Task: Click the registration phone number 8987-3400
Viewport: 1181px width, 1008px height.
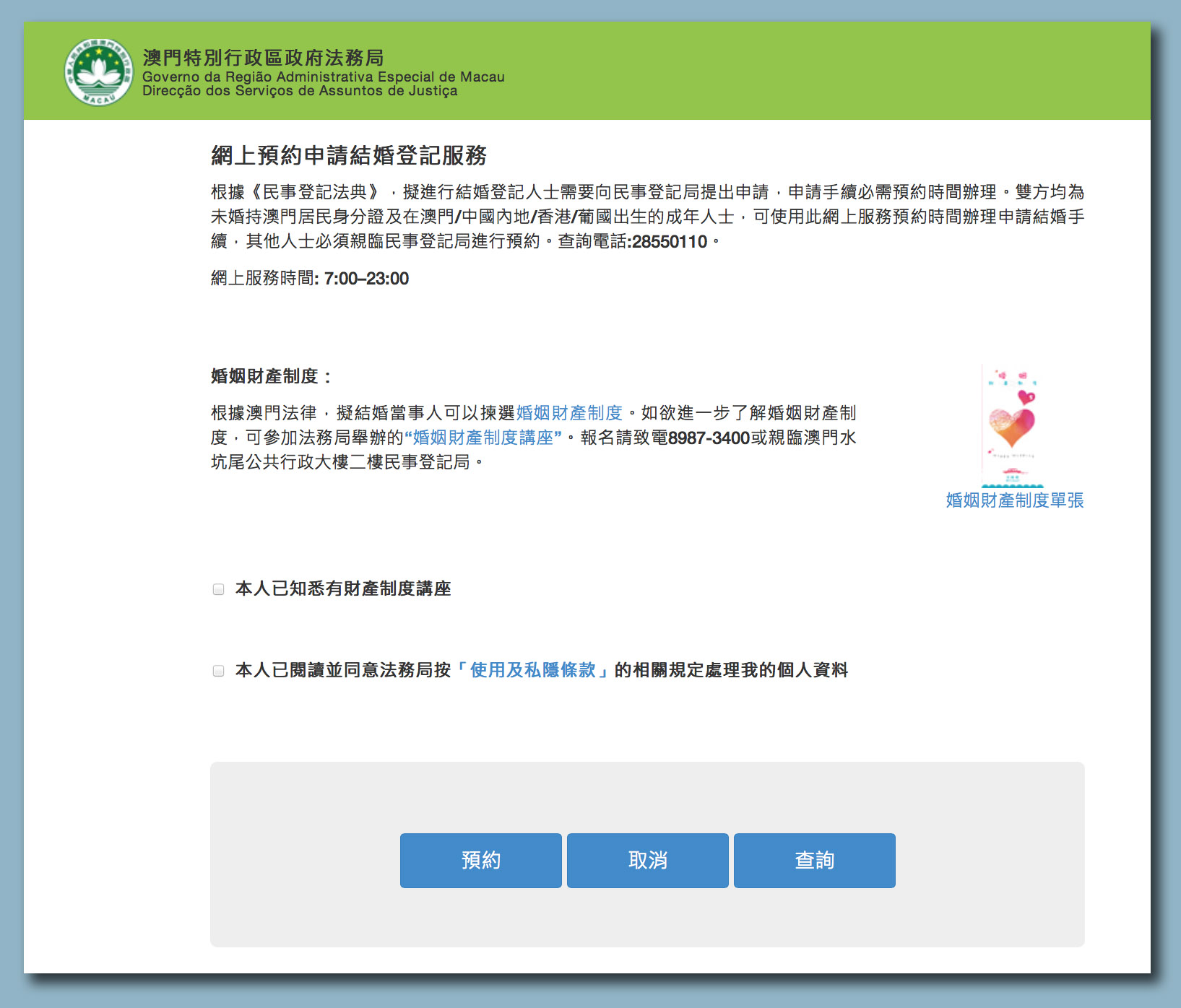Action: point(709,438)
